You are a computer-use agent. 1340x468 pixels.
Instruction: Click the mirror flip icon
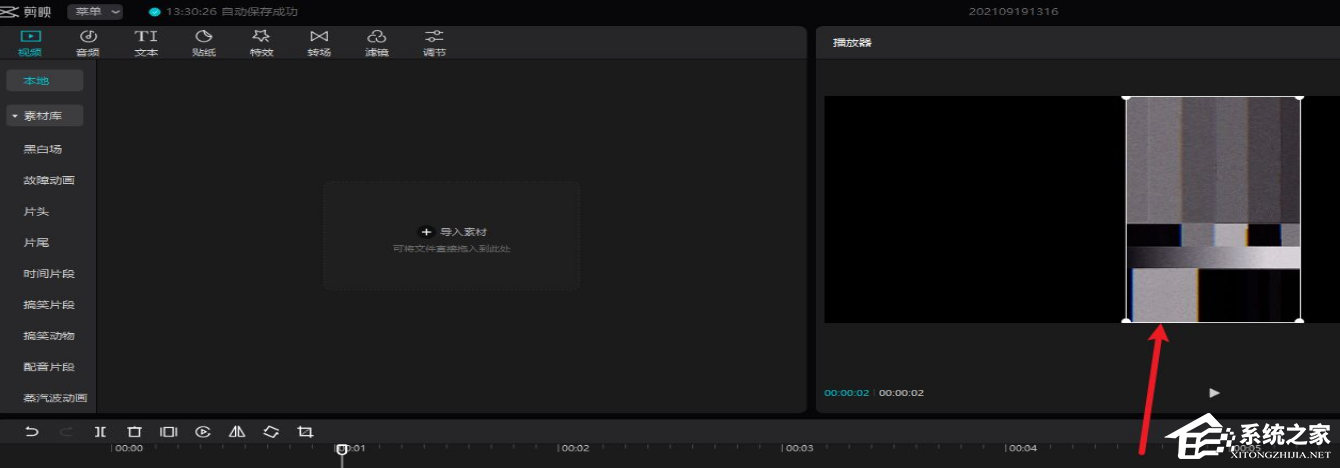coord(237,432)
